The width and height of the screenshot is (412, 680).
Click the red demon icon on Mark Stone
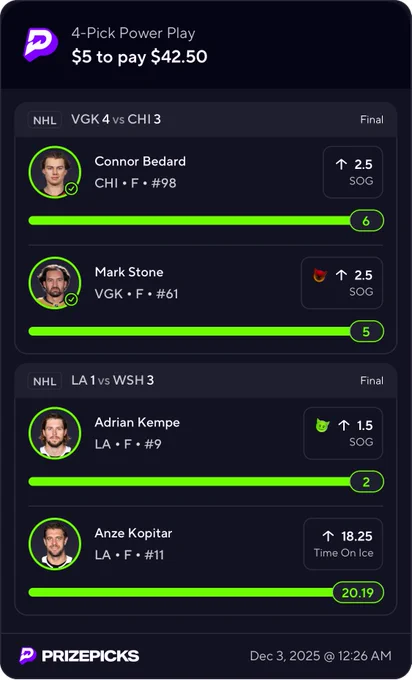tap(319, 275)
